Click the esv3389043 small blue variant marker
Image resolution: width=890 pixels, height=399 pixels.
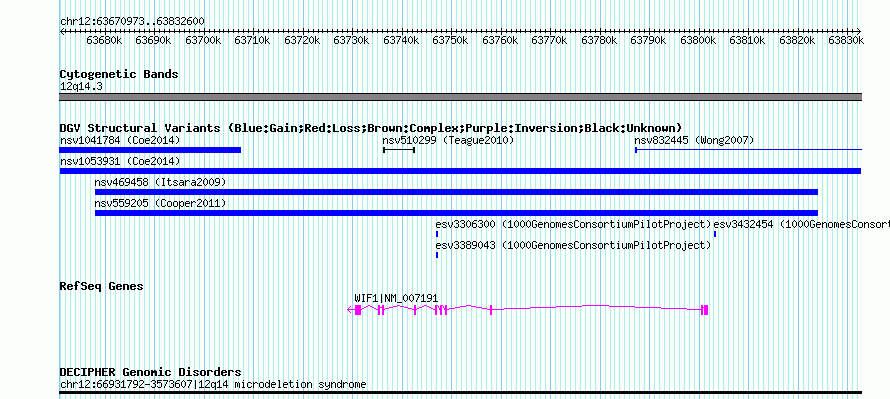click(x=437, y=255)
